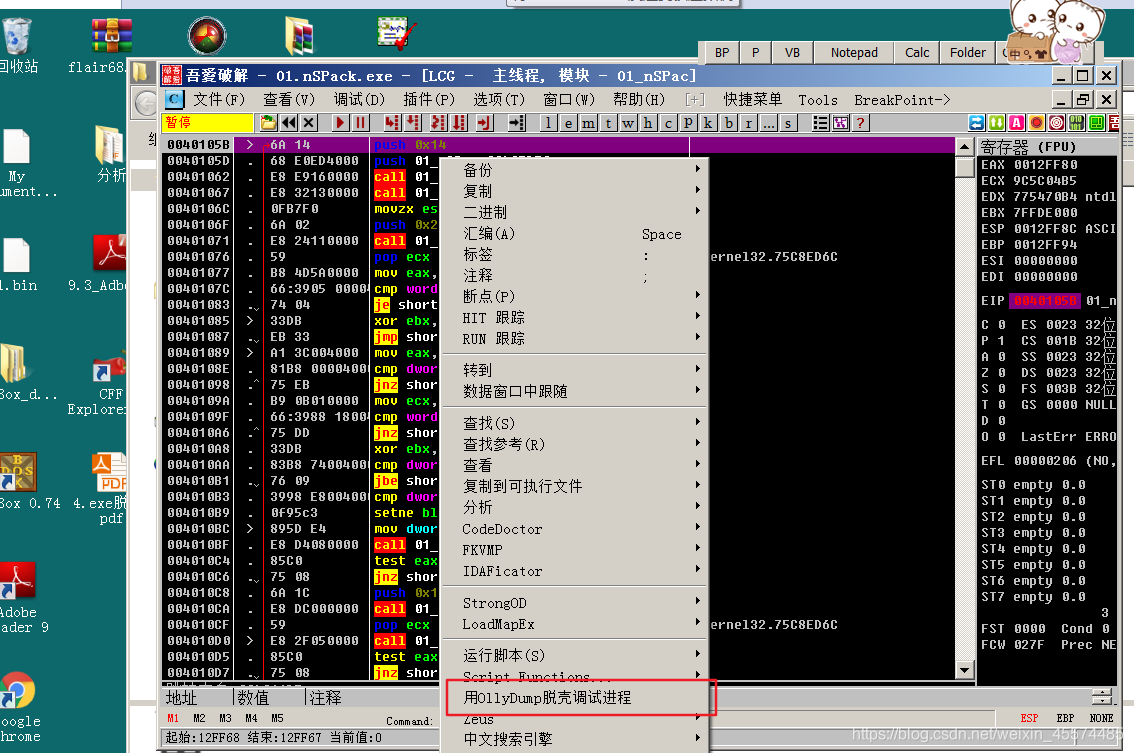Viewport: 1134px width, 753px height.
Task: Click disassembly scrollbar down arrow
Action: point(964,671)
